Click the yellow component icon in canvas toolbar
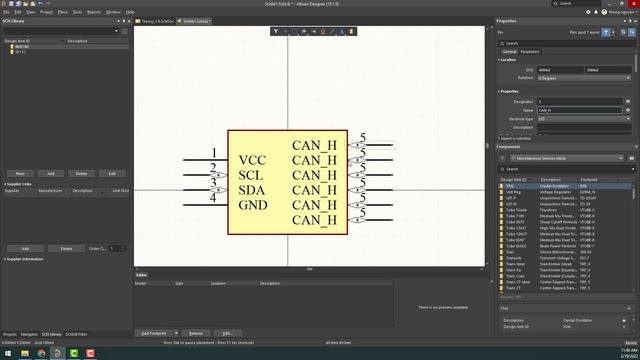 pyautogui.click(x=351, y=31)
